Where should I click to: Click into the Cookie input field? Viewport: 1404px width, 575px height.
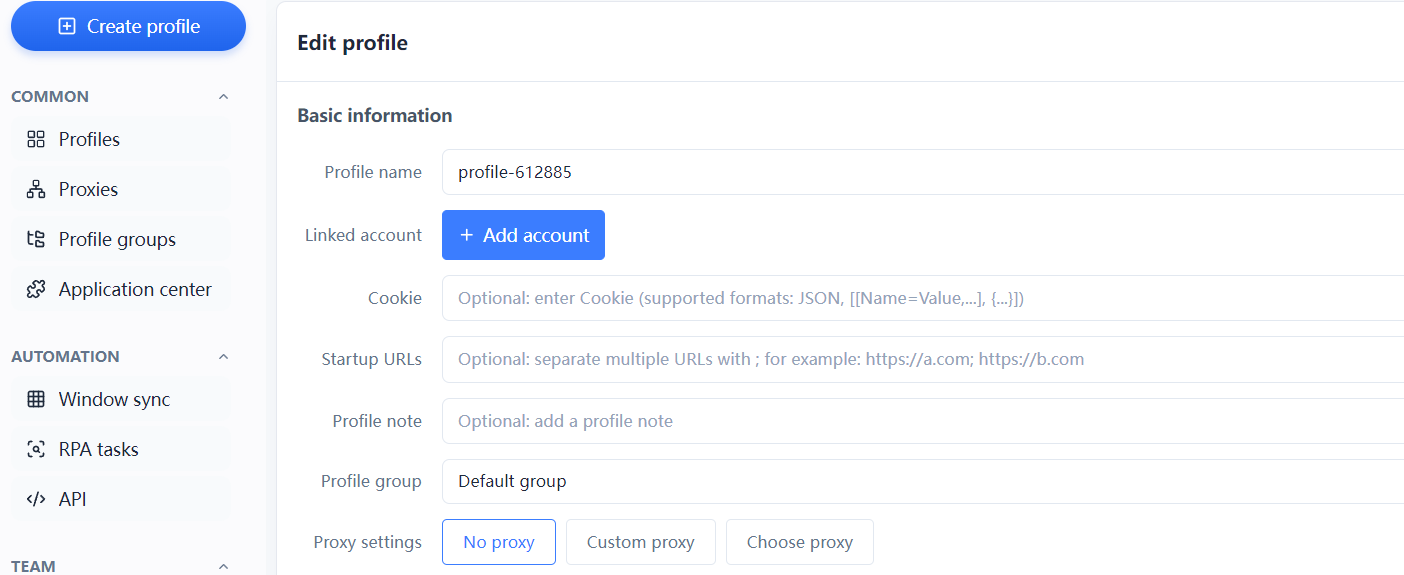click(923, 298)
